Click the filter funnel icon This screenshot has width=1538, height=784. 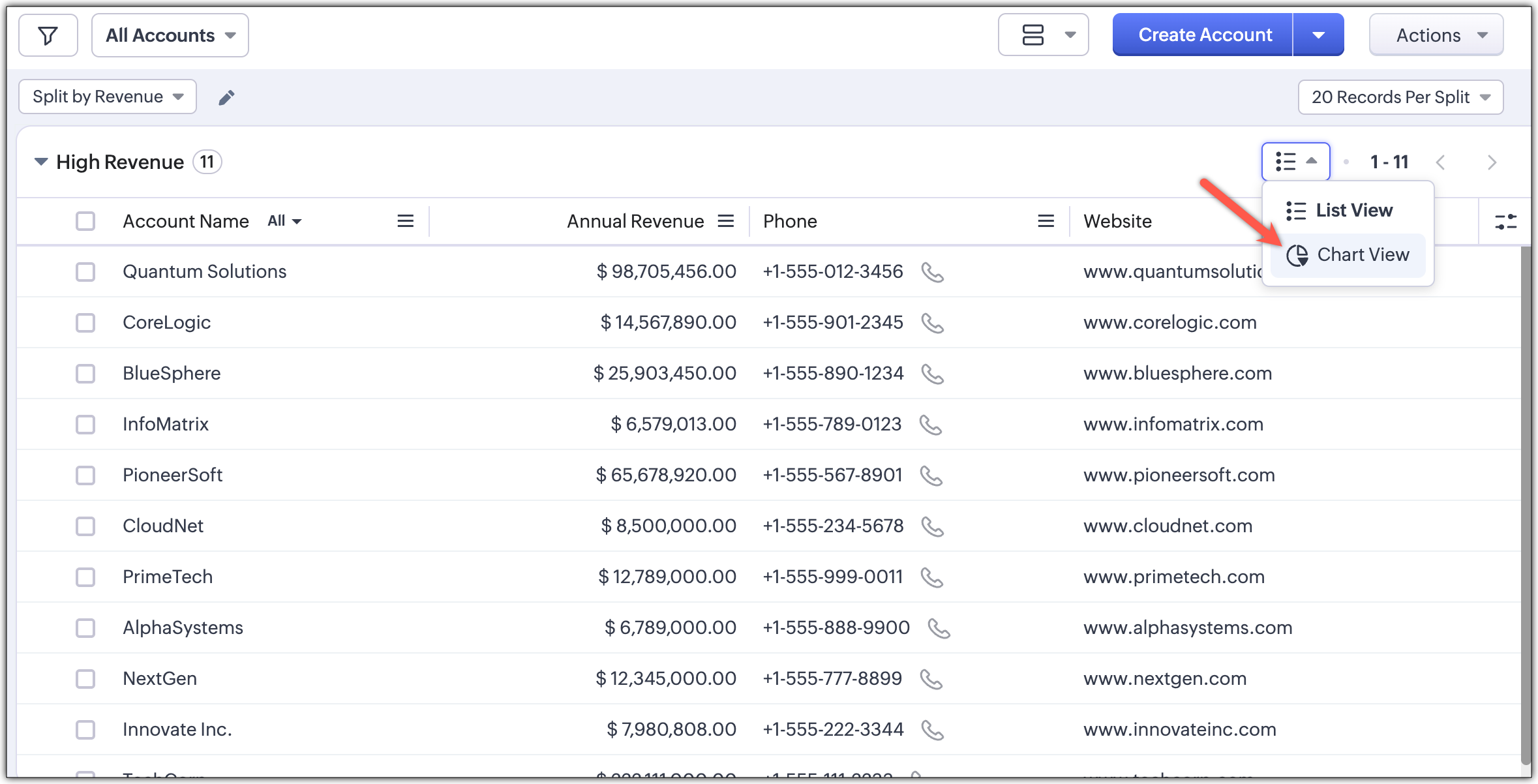[x=48, y=35]
